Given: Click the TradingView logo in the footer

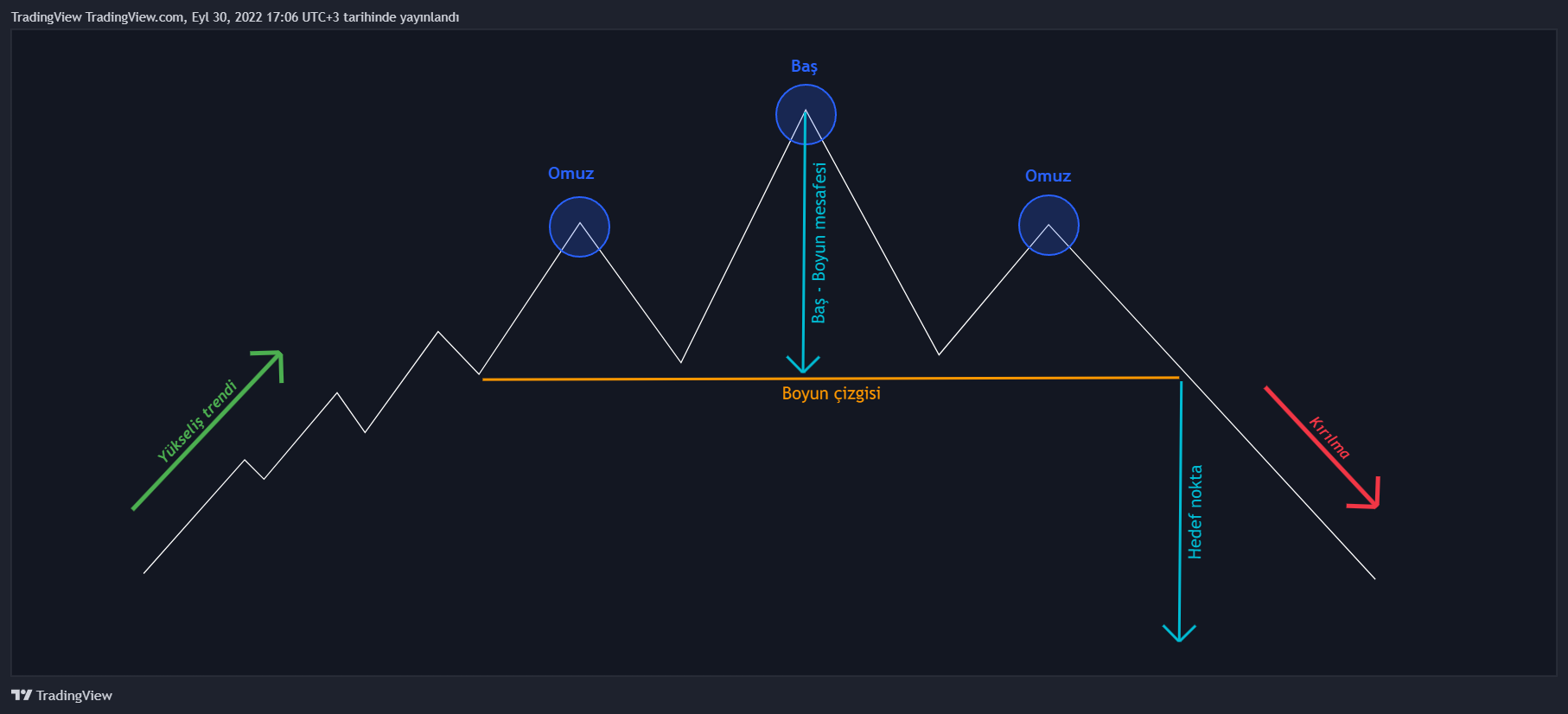Looking at the screenshot, I should (x=61, y=695).
